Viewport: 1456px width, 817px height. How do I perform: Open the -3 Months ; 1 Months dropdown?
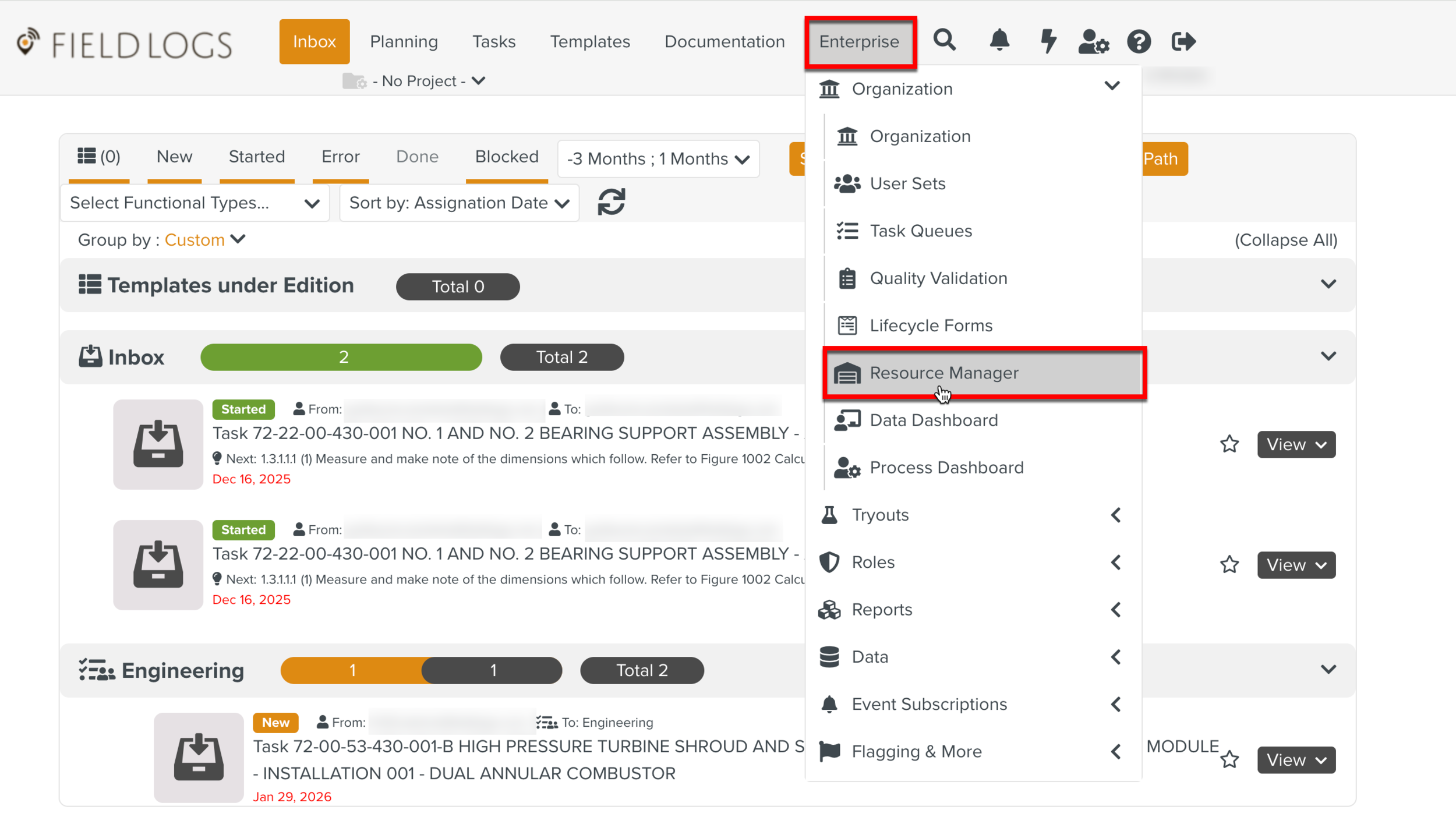(x=658, y=158)
